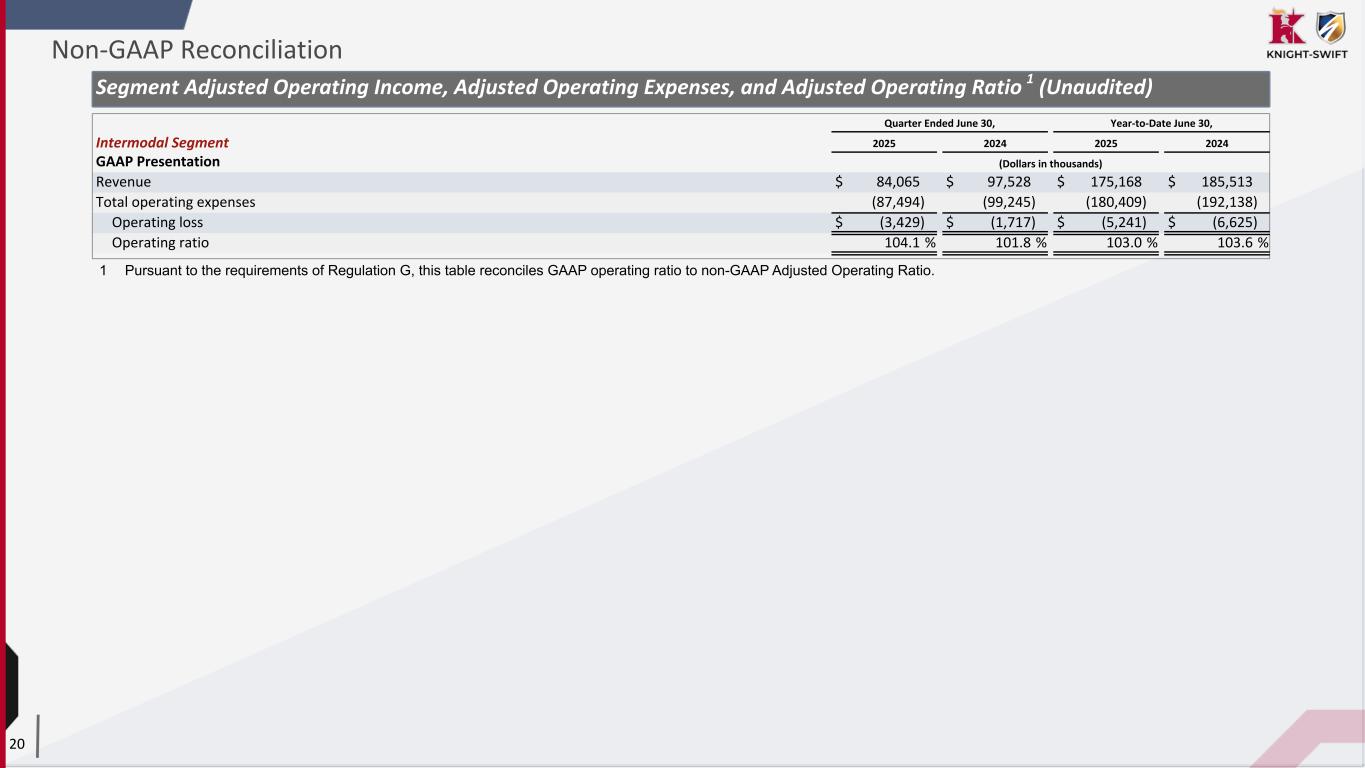Select the quarterly 2025 revenue value 84,065
This screenshot has width=1365, height=768.
point(890,182)
